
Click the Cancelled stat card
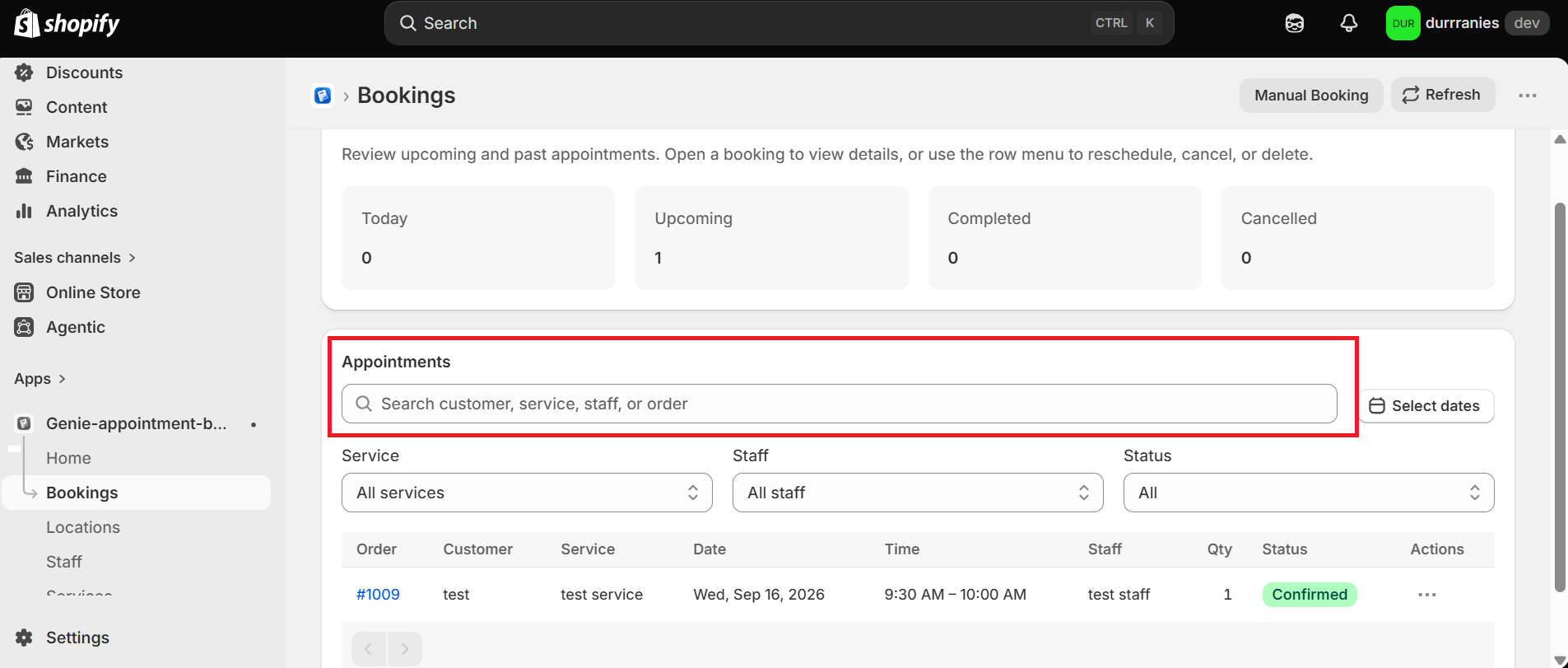(1358, 238)
